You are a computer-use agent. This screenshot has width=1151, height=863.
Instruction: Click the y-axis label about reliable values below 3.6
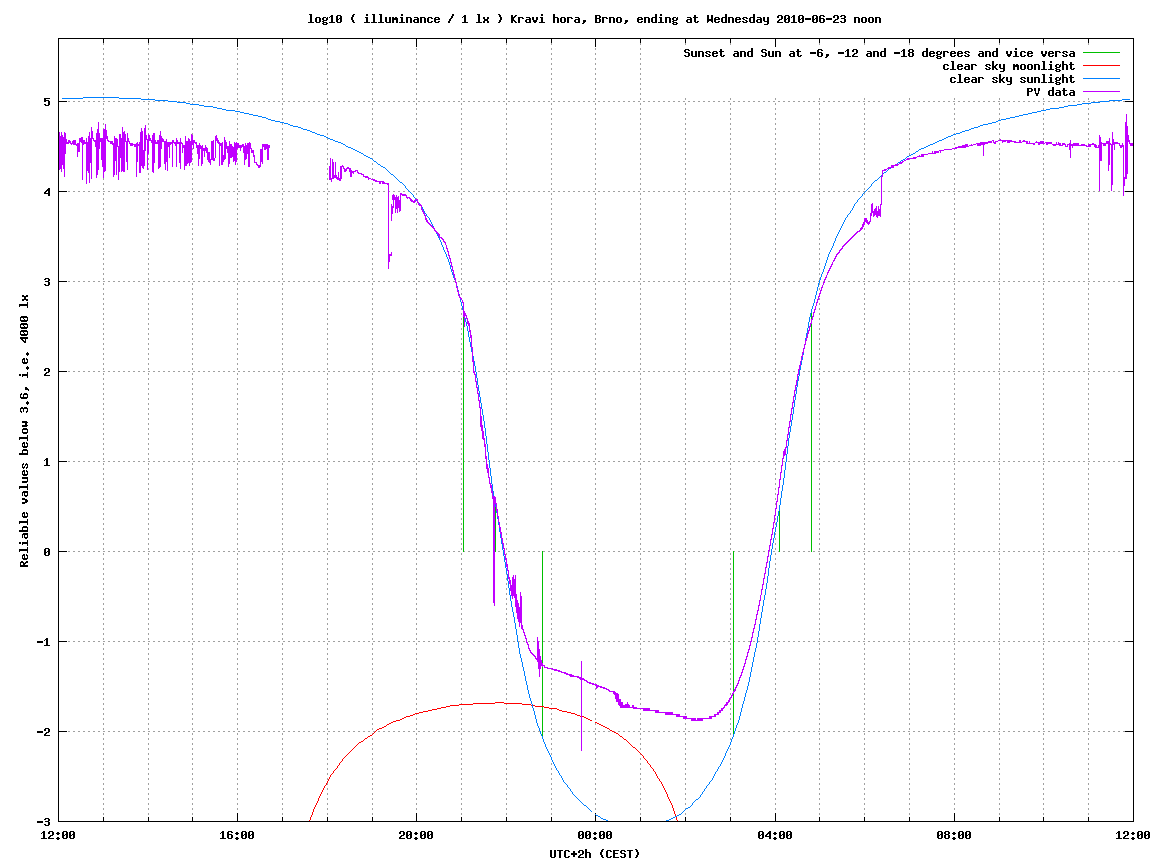25,431
